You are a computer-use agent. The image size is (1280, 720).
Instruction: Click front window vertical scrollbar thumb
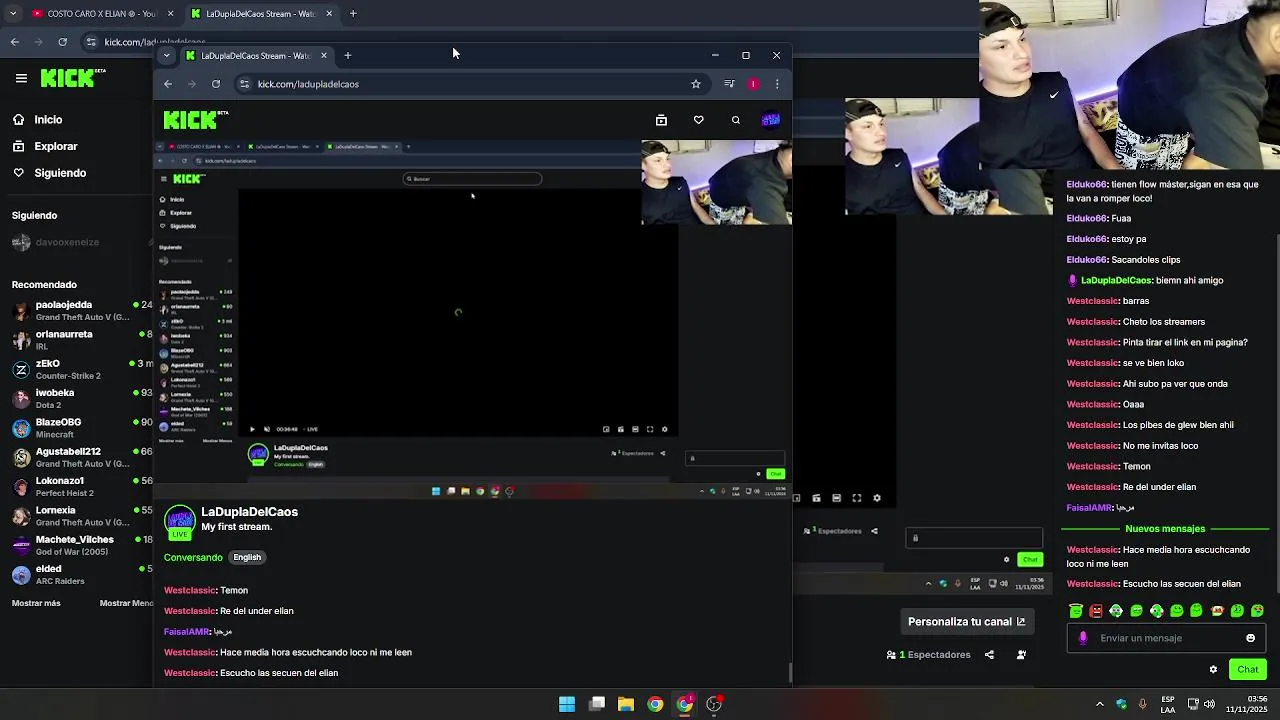(790, 673)
